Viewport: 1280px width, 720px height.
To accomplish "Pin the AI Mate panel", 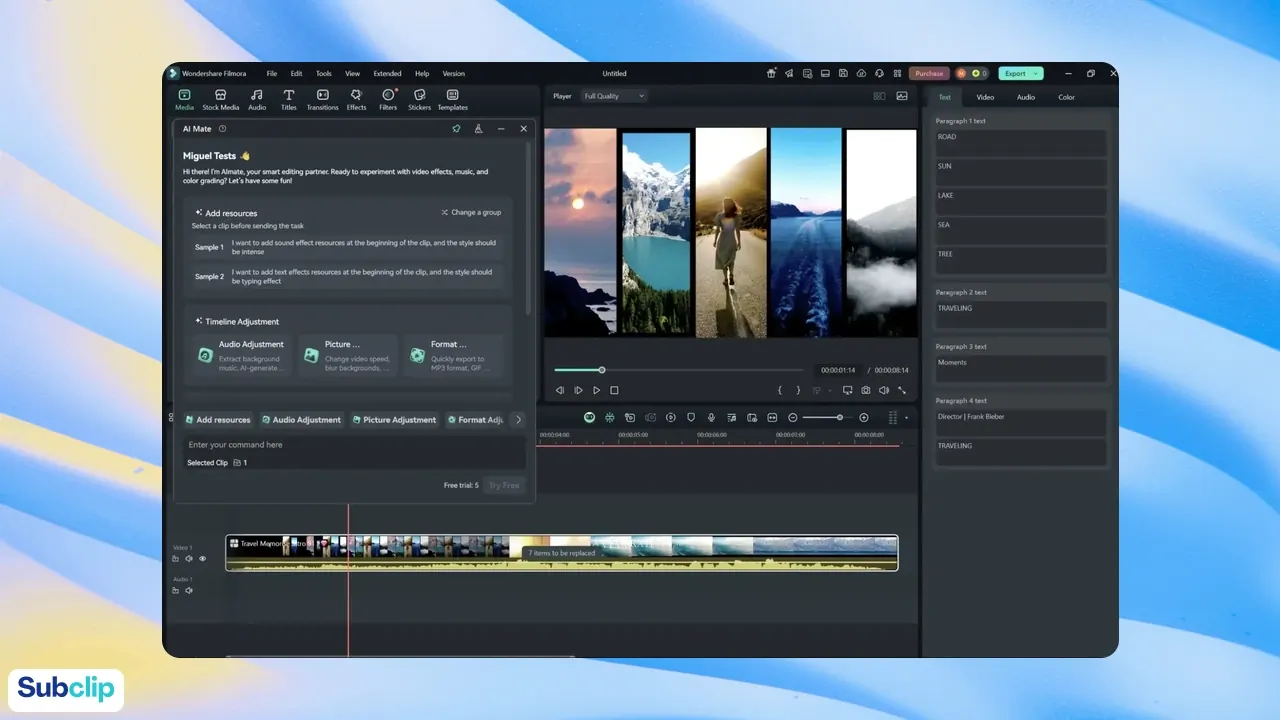I will pyautogui.click(x=456, y=129).
